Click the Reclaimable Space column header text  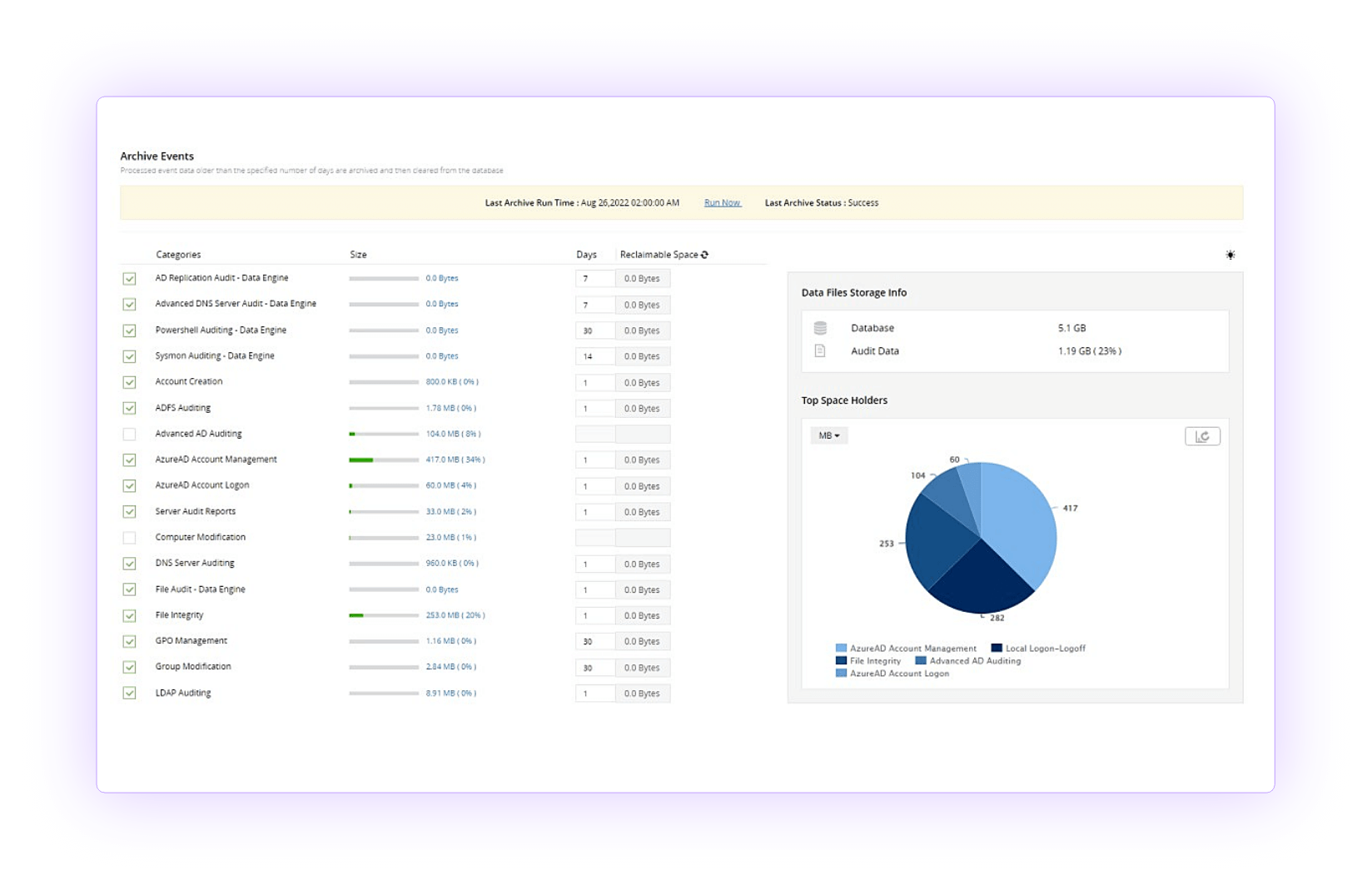click(659, 255)
